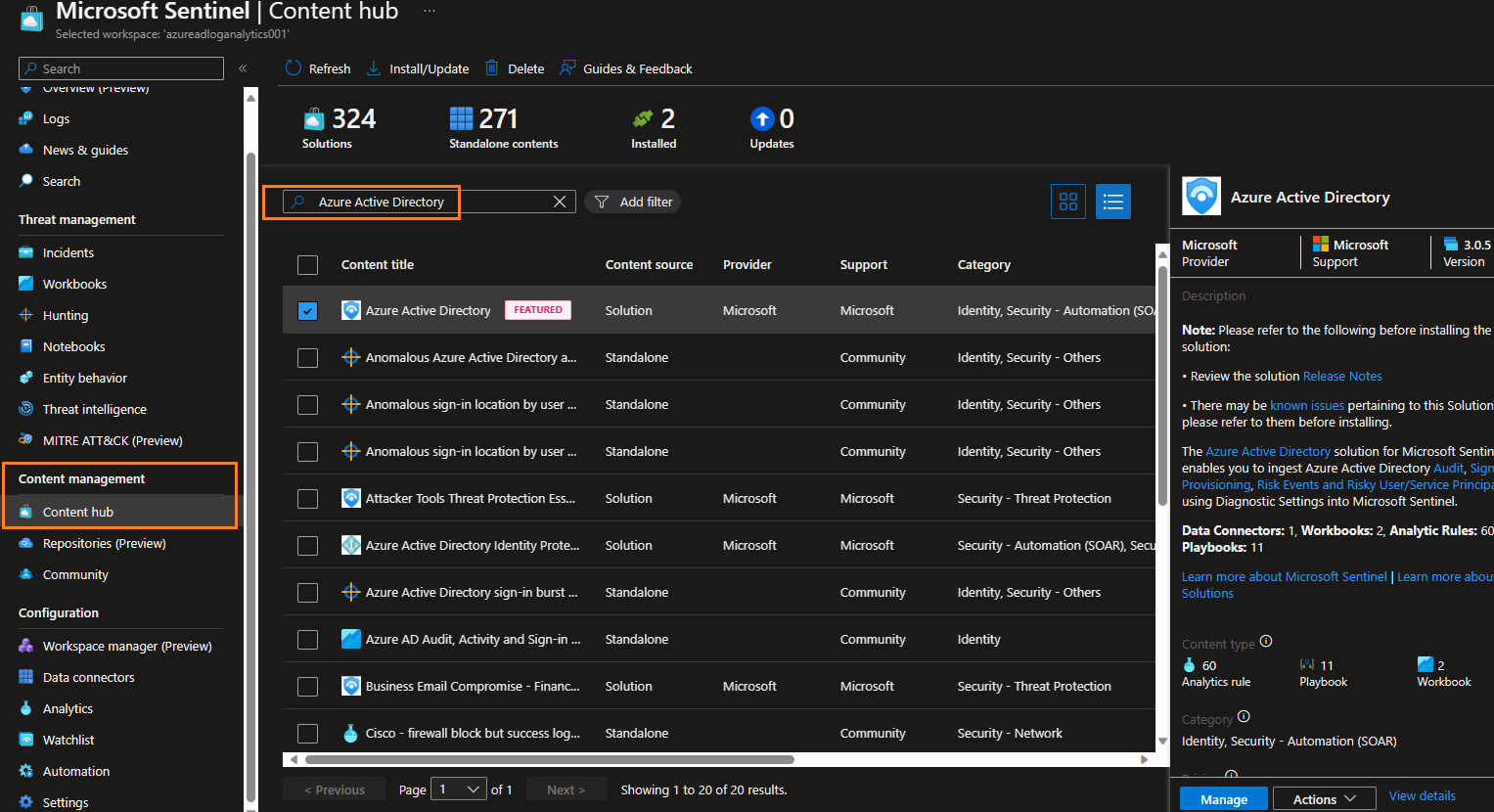Open the ellipsis menu beside the Content hub title
The width and height of the screenshot is (1494, 812).
pos(430,11)
